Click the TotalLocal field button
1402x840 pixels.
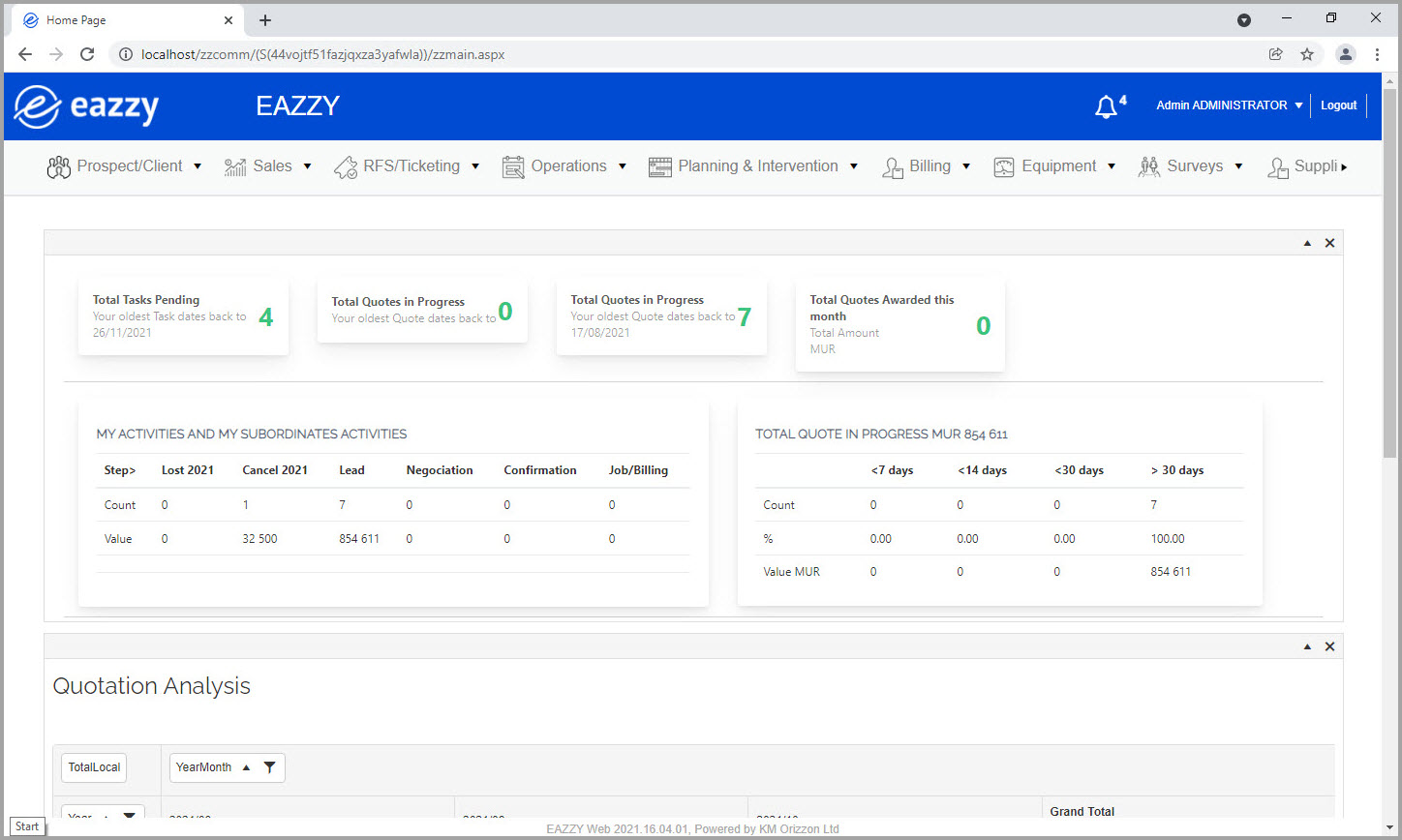tap(94, 767)
